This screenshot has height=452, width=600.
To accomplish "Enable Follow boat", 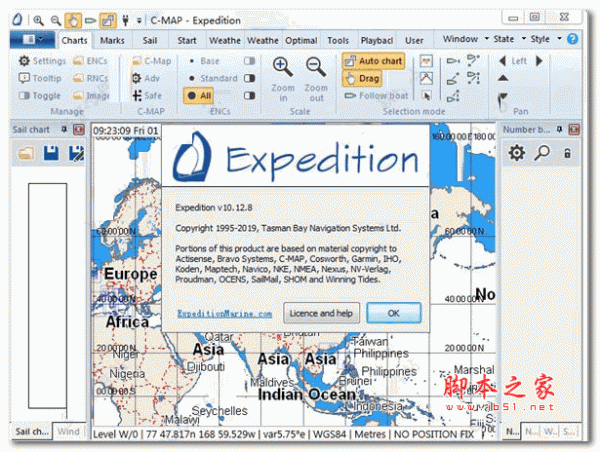I will [376, 96].
